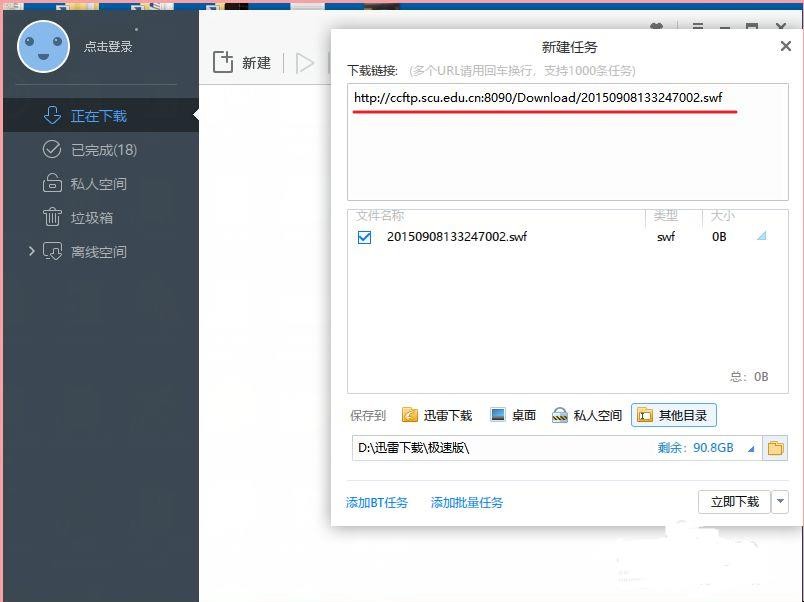This screenshot has width=804, height=602.
Task: Click the user avatar icon
Action: 43,46
